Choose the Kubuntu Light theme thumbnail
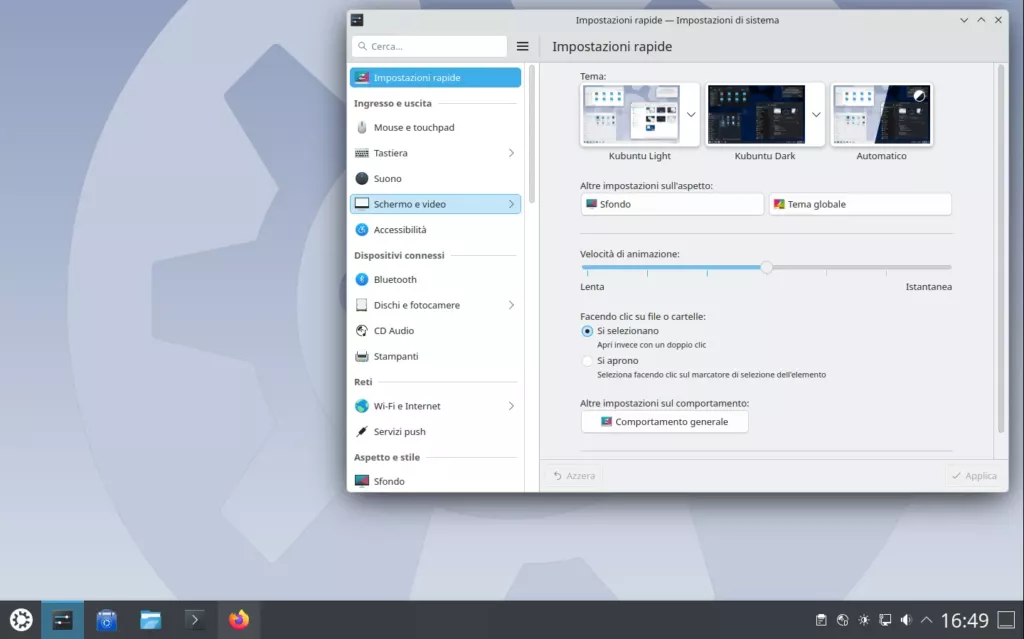This screenshot has height=639, width=1024. click(632, 114)
